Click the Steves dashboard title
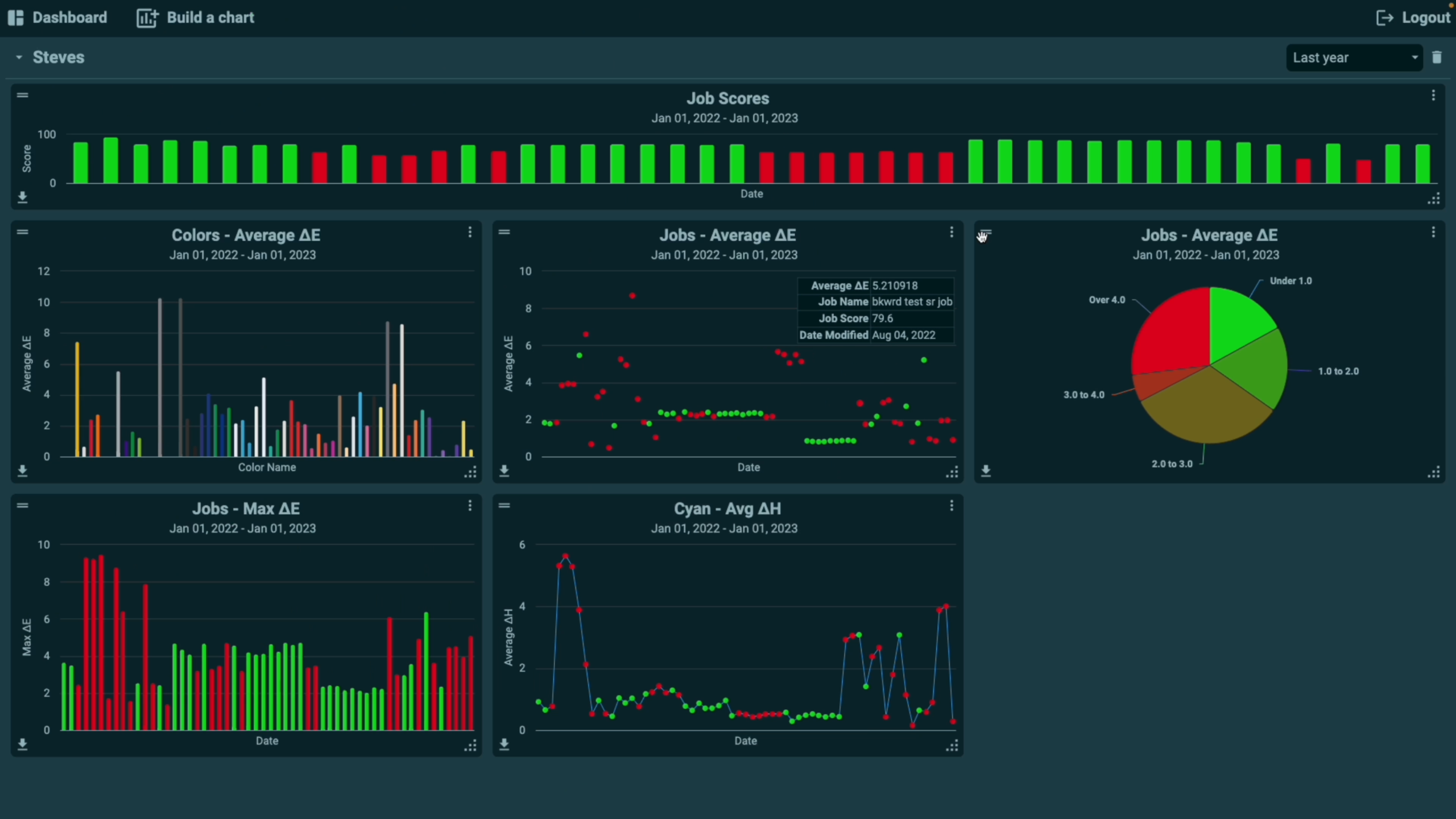The width and height of the screenshot is (1456, 819). coord(59,57)
